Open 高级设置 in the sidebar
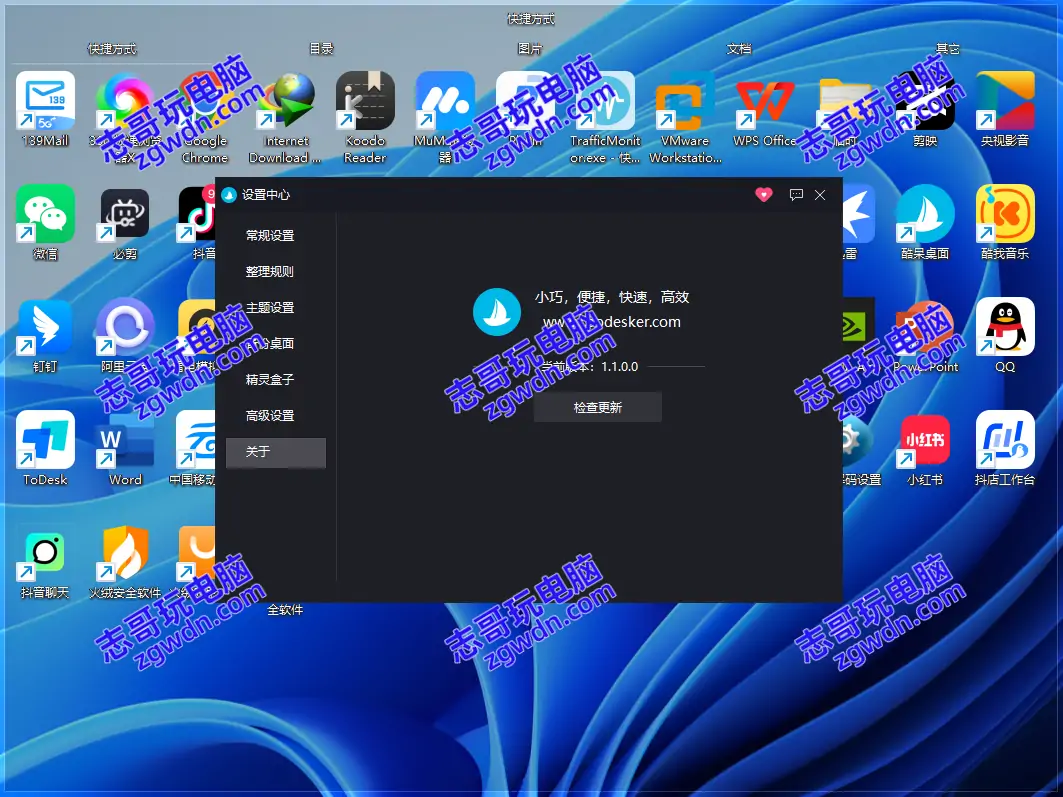1063x797 pixels. point(270,416)
